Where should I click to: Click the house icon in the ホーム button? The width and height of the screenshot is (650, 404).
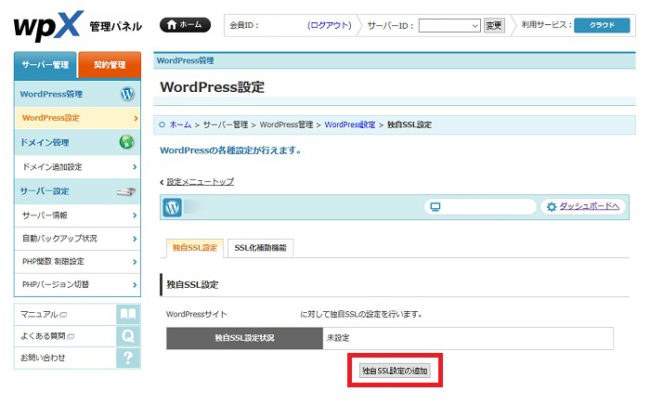pyautogui.click(x=172, y=25)
